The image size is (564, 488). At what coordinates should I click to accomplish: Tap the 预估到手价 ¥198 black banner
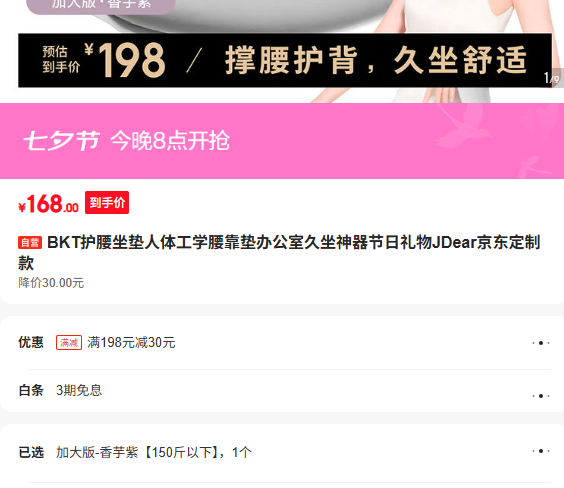[285, 60]
